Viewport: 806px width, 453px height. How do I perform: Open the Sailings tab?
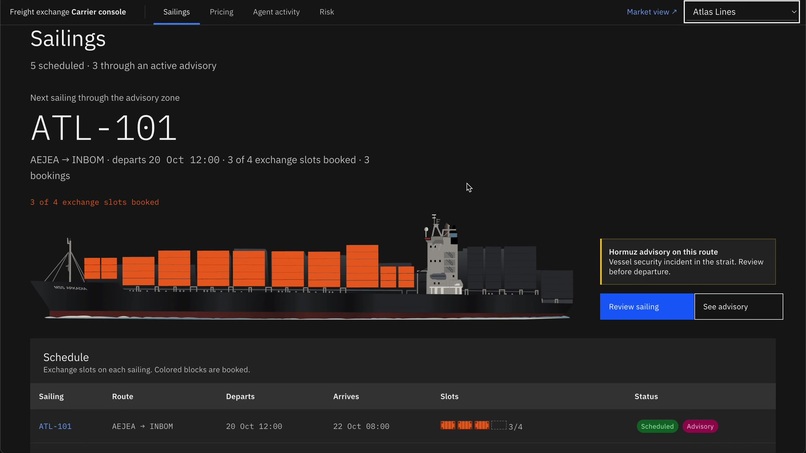tap(176, 12)
